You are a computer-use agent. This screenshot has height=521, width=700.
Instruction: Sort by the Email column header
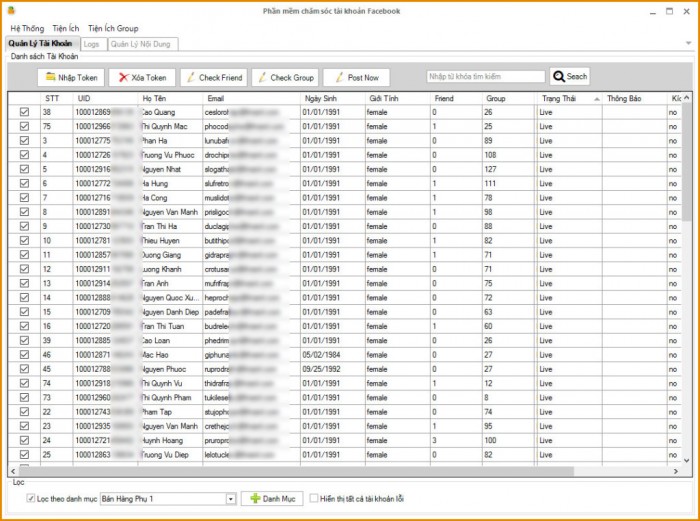[251, 98]
